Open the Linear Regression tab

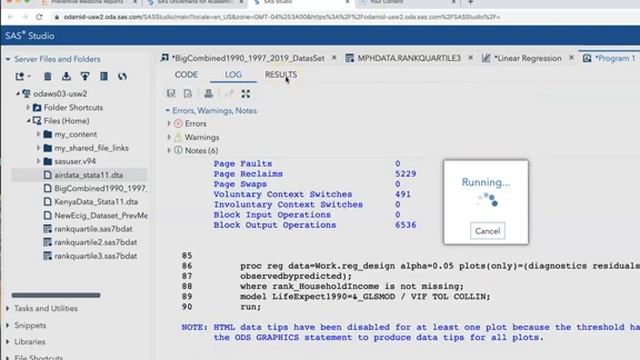tap(528, 58)
